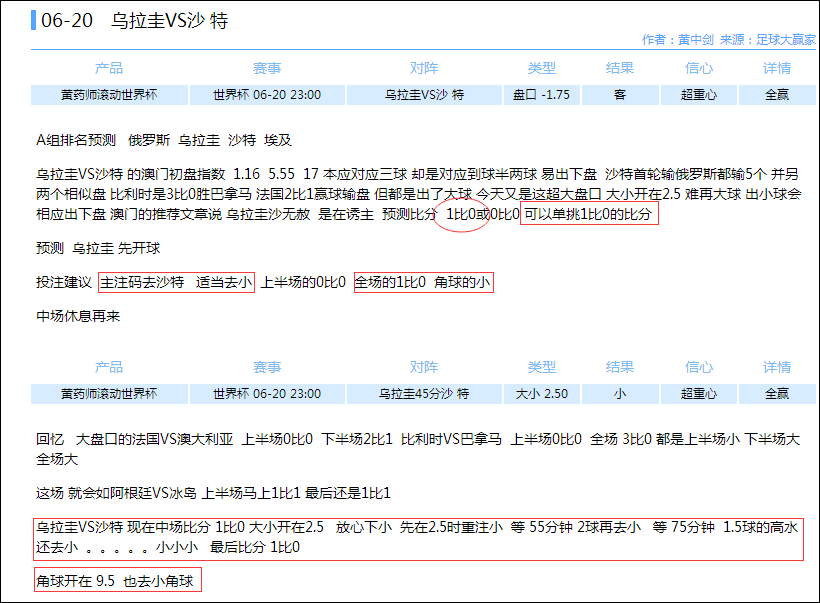This screenshot has width=820, height=603.
Task: Click the 产品 header in the second table
Action: tap(109, 367)
